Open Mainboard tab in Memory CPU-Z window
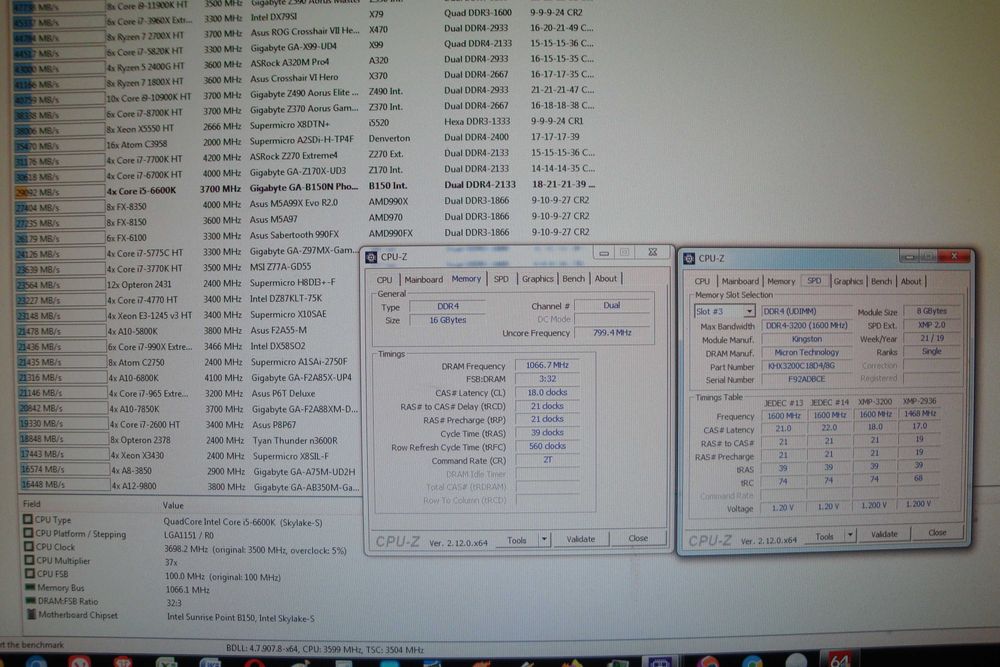 tap(423, 279)
